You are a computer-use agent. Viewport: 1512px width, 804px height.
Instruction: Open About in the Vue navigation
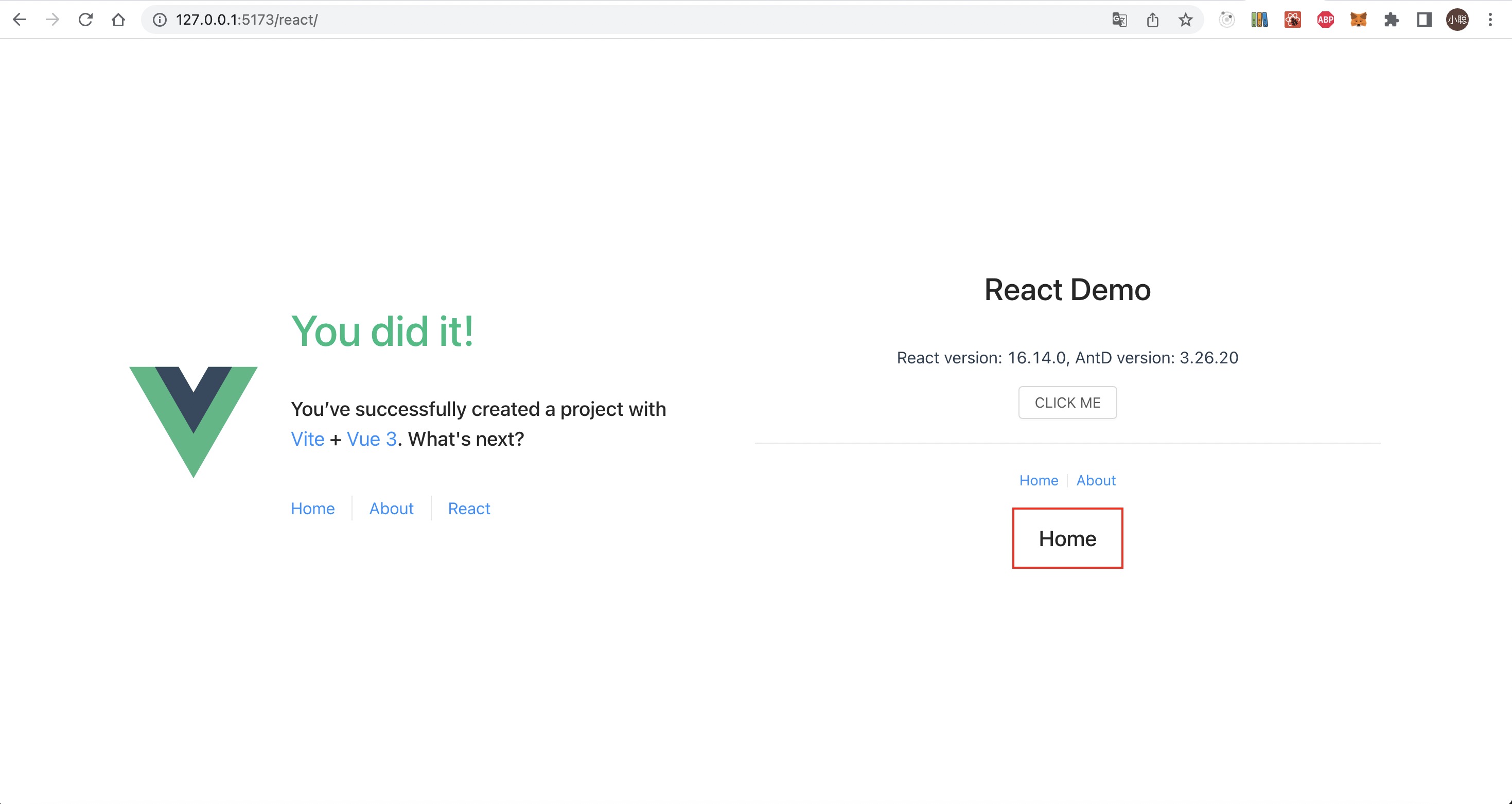[x=391, y=508]
